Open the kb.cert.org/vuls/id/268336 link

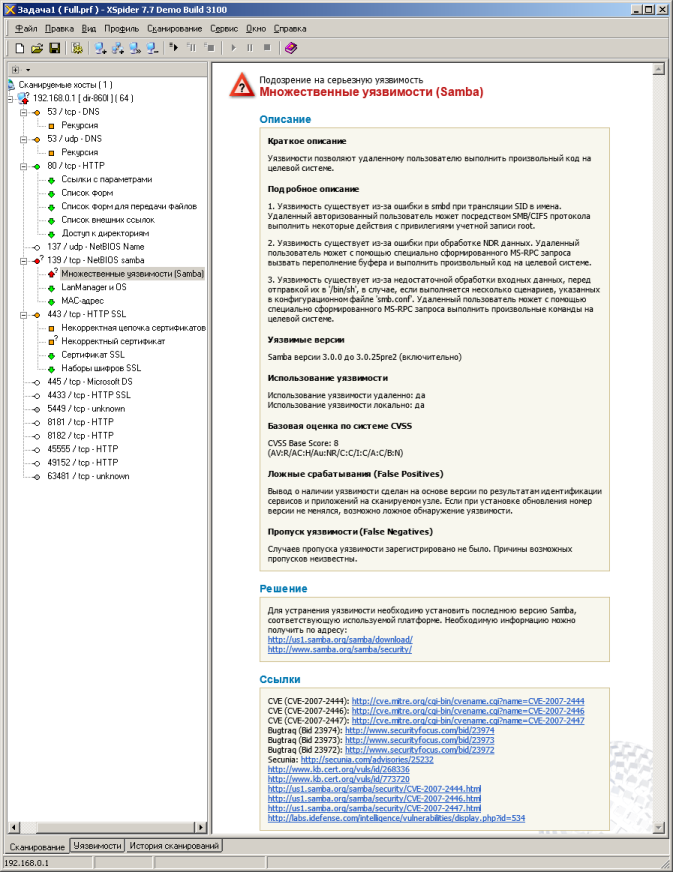pyautogui.click(x=338, y=769)
